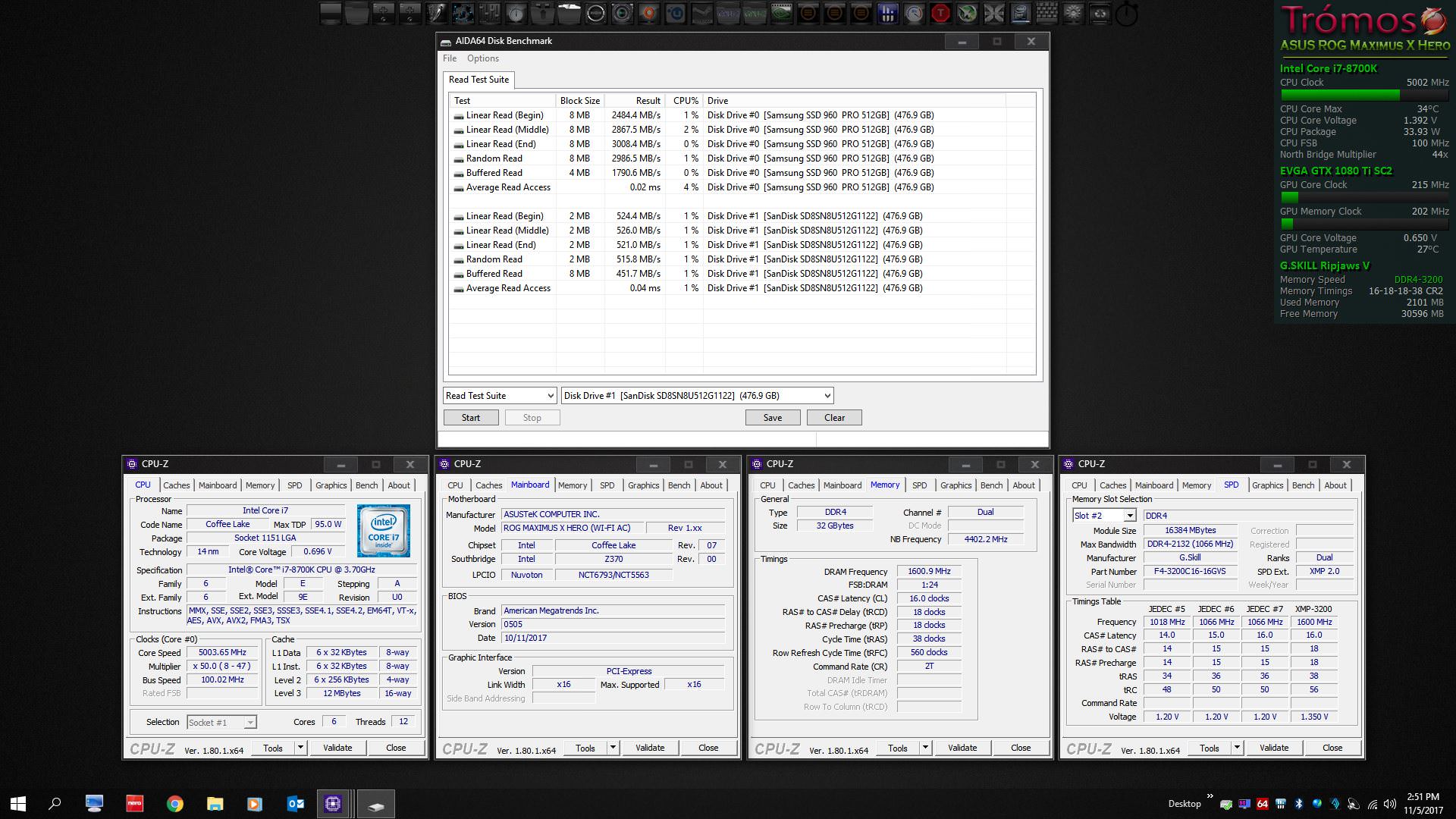Switch to About tab in CPU-Z SPD window
The width and height of the screenshot is (1456, 819).
(1335, 485)
